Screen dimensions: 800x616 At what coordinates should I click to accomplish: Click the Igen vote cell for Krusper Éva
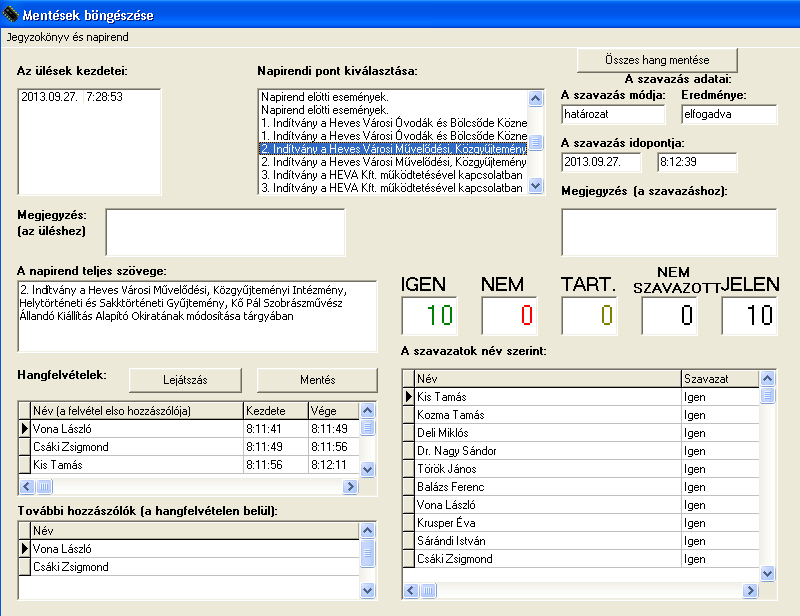(720, 523)
